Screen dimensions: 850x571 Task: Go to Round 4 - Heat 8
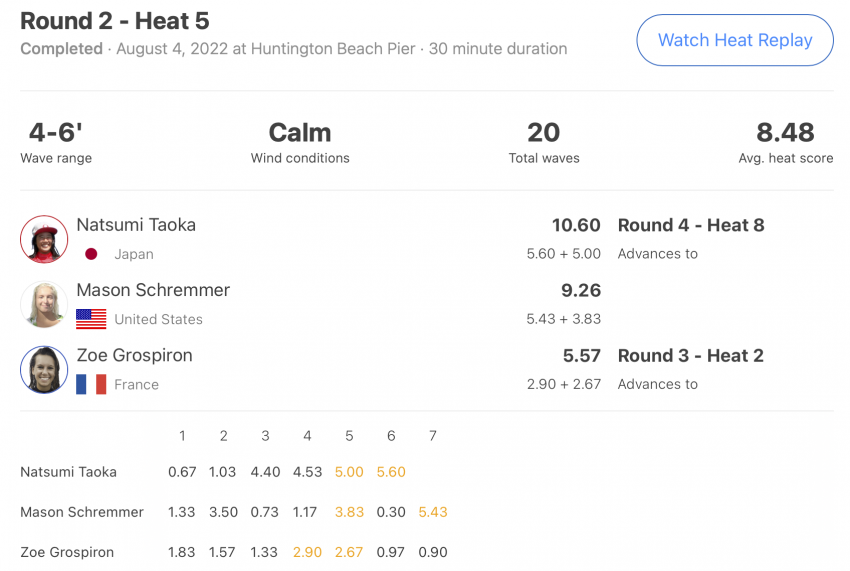tap(691, 225)
